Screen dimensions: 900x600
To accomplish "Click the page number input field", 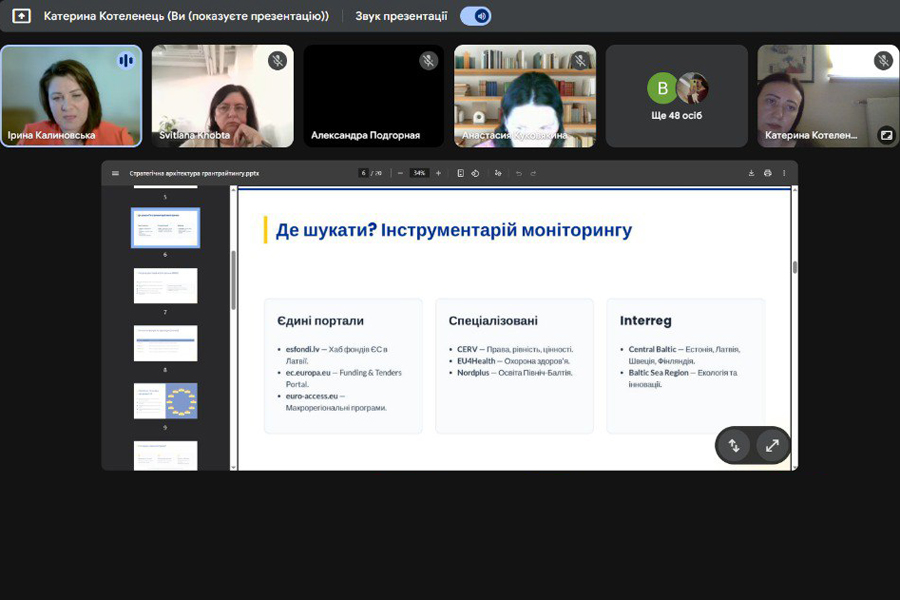I will click(x=364, y=173).
